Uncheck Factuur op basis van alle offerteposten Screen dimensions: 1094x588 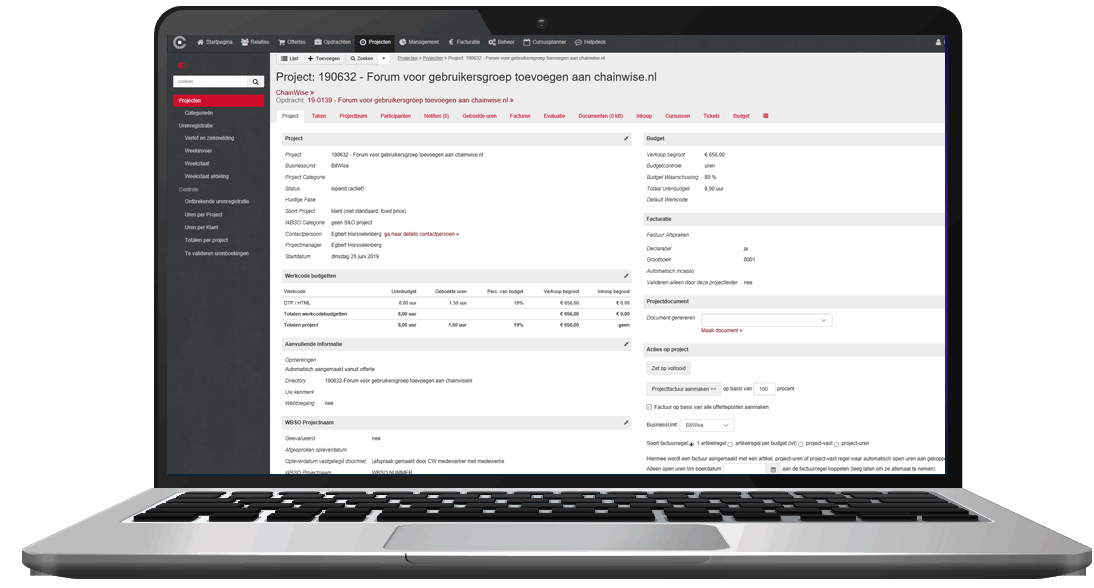coord(647,406)
